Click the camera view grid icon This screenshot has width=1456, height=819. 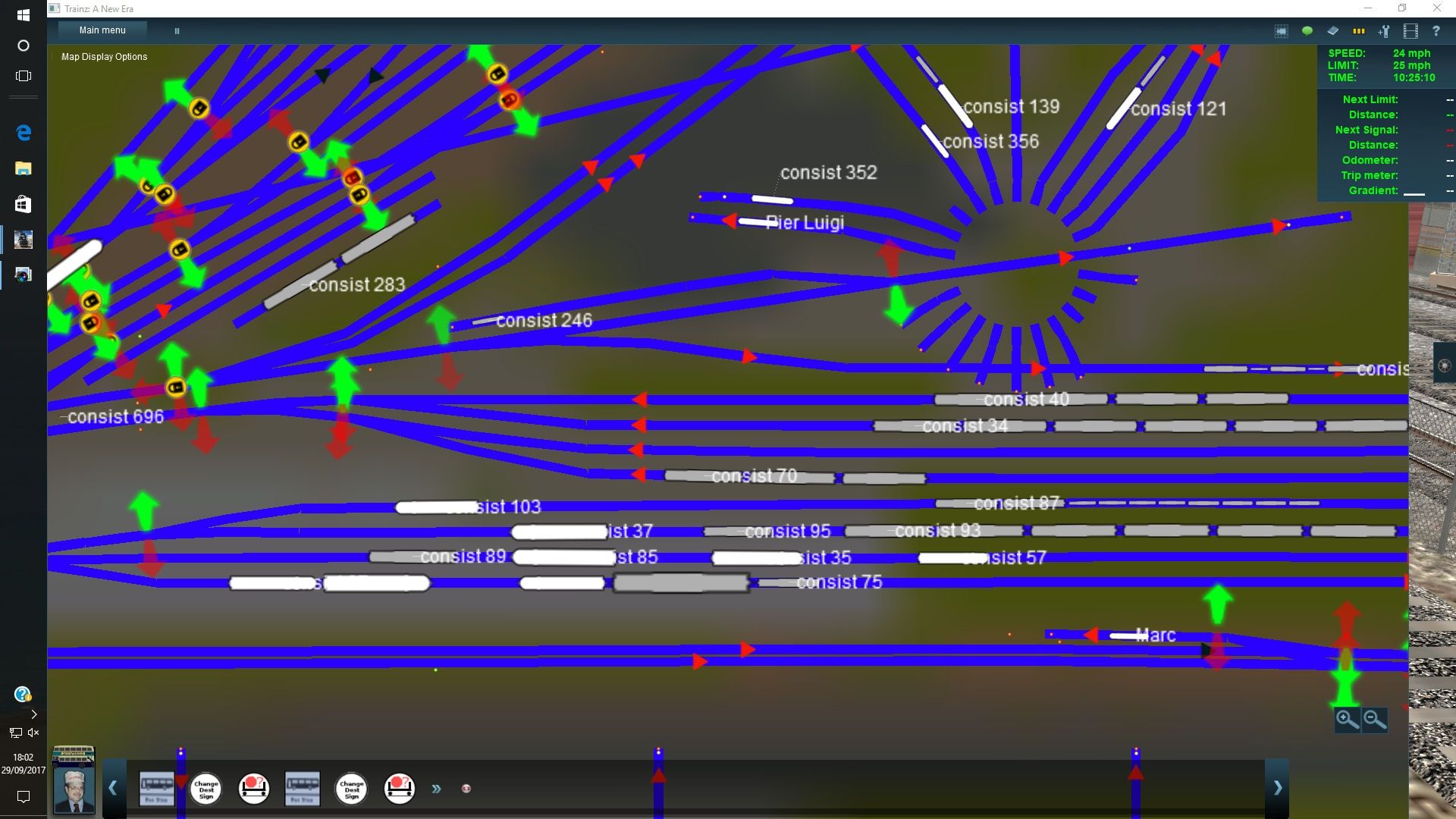coord(1281,31)
